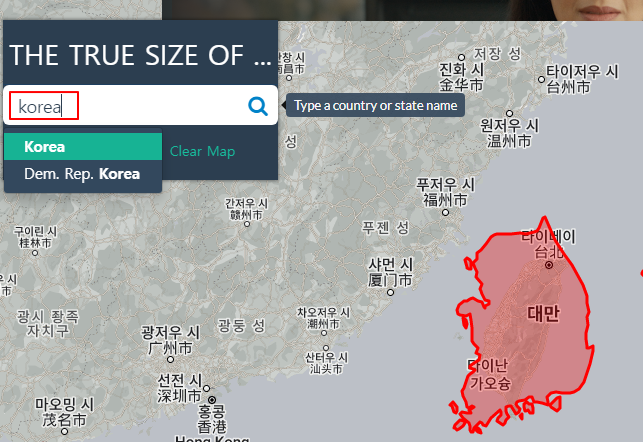Click the 광둥 성 province label

241,326
